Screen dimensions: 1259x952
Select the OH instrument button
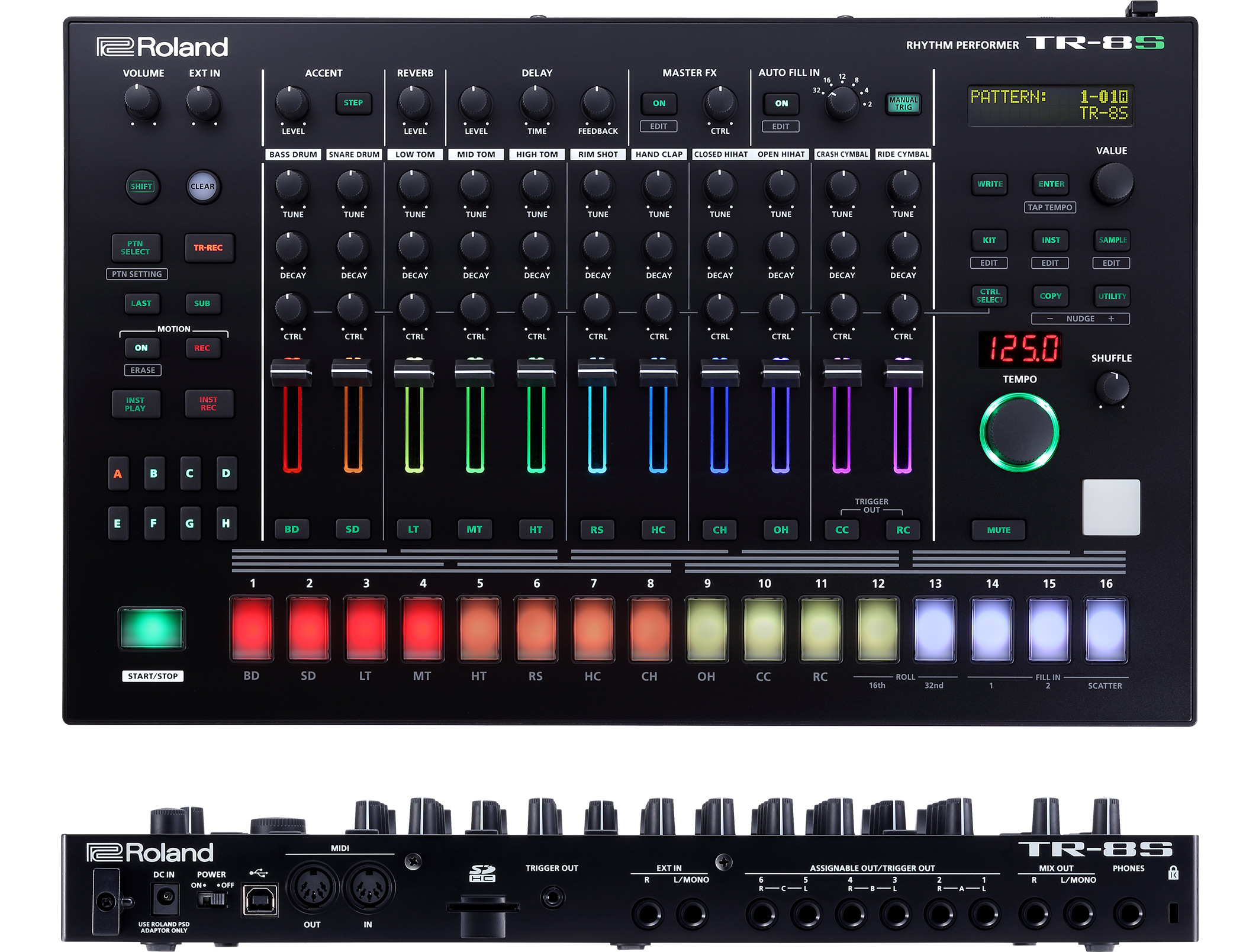[780, 529]
